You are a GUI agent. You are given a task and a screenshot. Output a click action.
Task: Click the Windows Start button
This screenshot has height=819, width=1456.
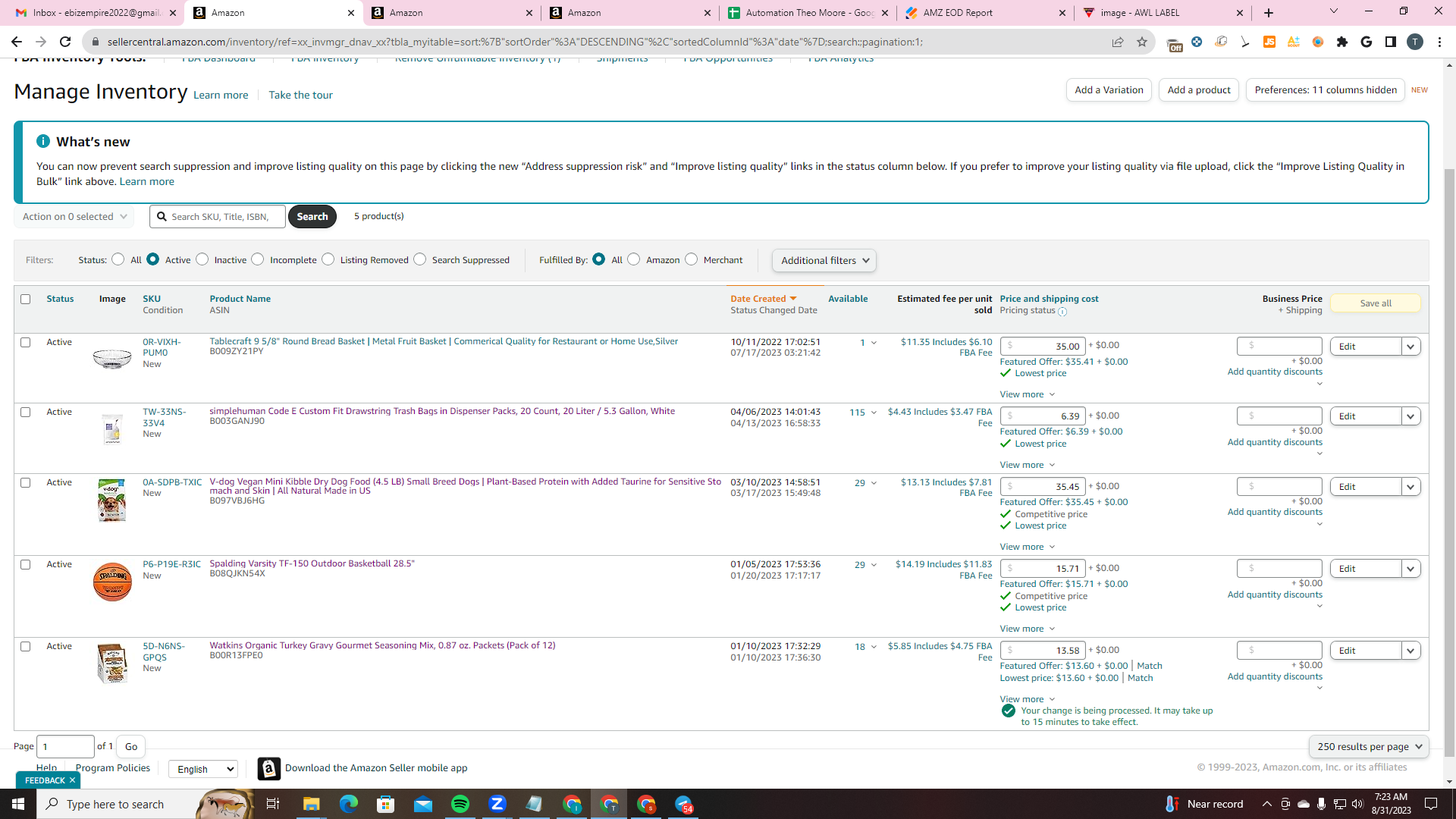point(18,804)
